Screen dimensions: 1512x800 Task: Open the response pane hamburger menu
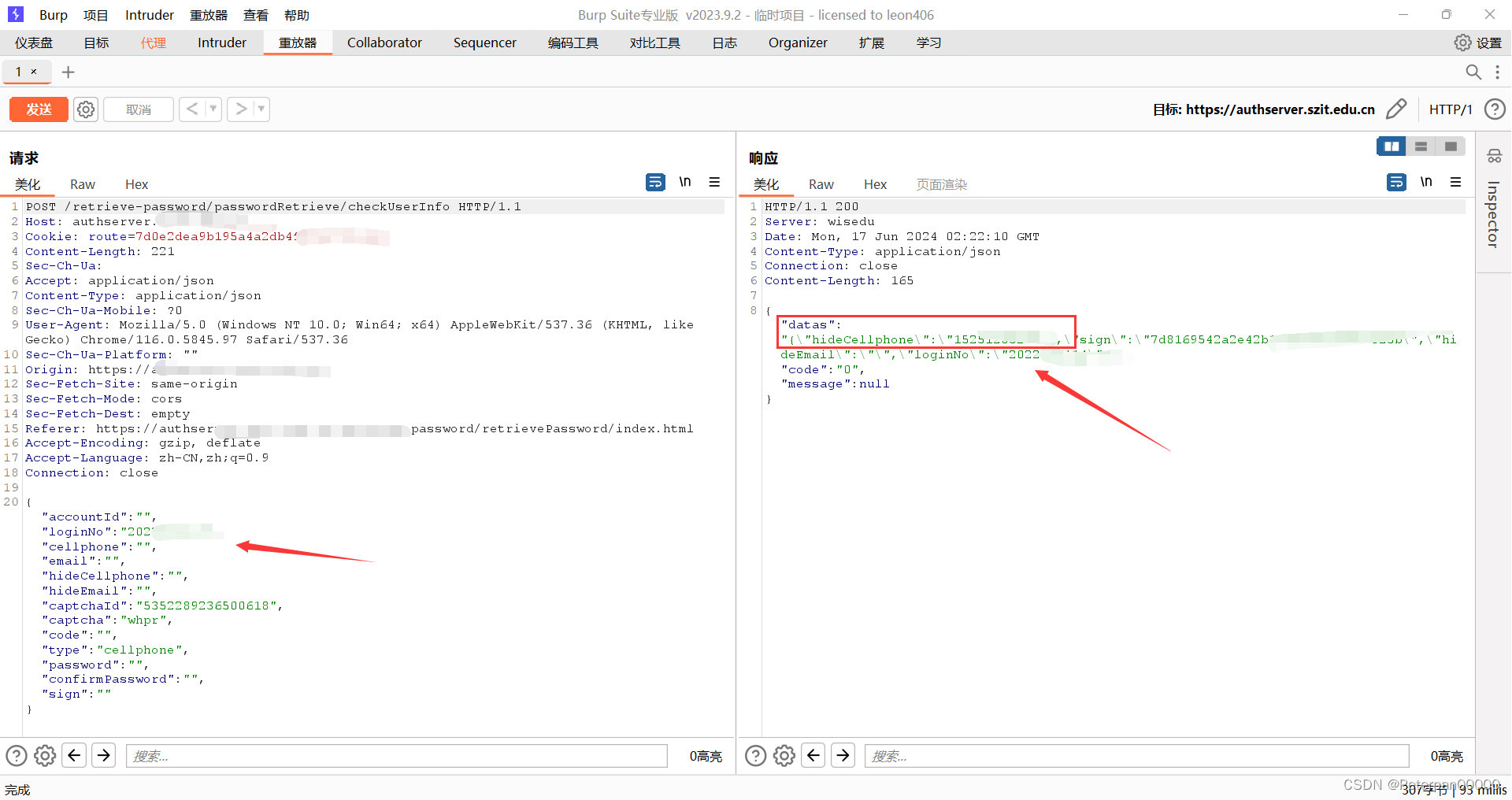pos(1455,182)
